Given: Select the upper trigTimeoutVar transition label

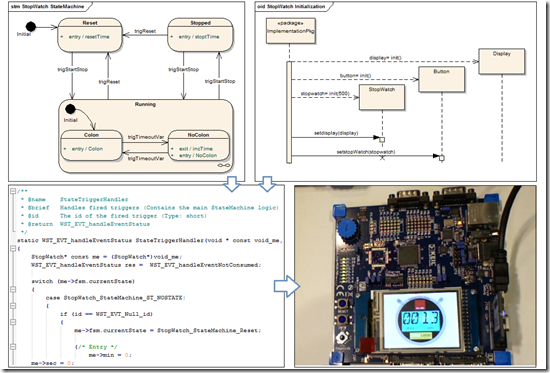Looking at the screenshot, I should tap(146, 137).
